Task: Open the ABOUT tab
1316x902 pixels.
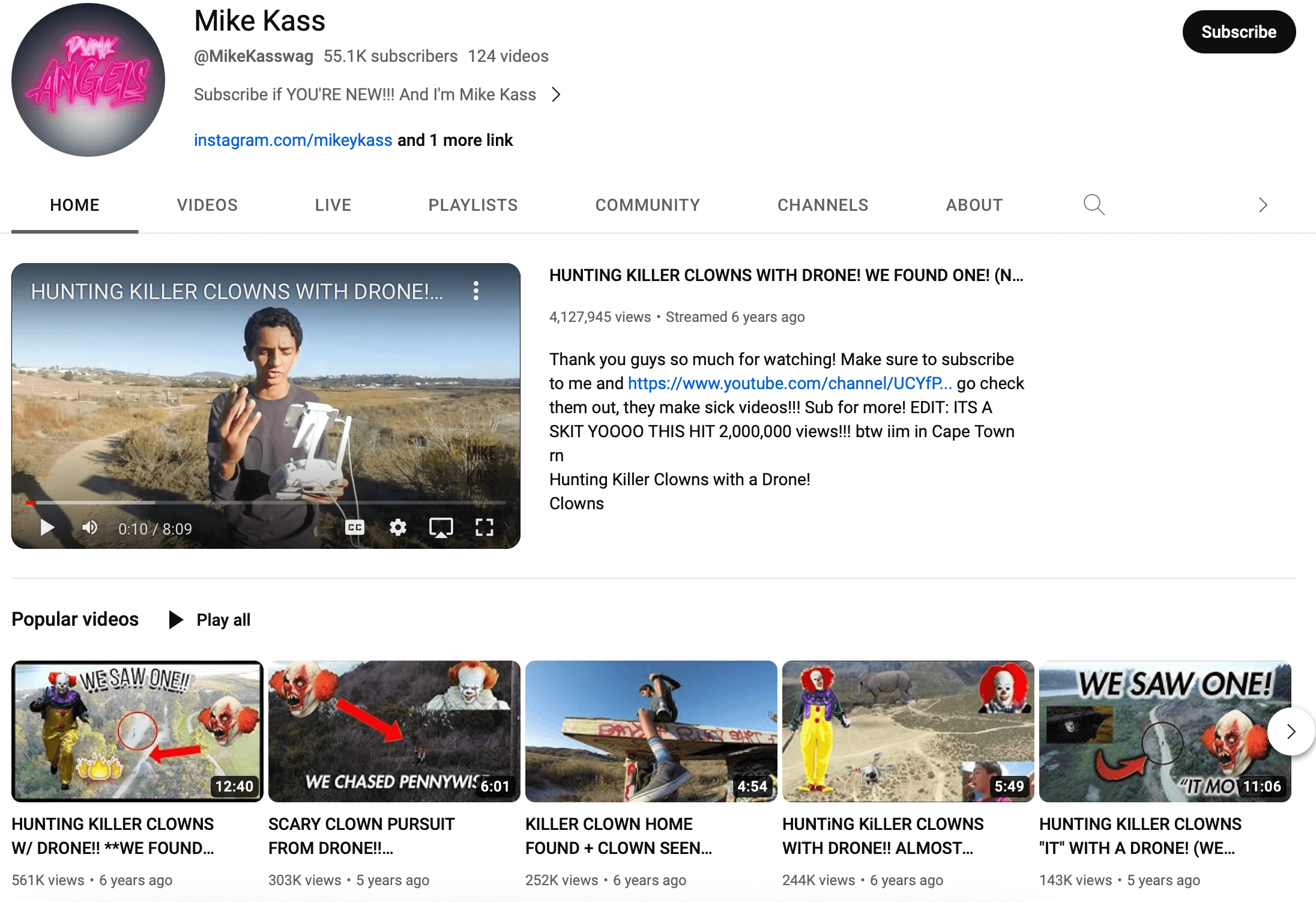Action: coord(974,205)
